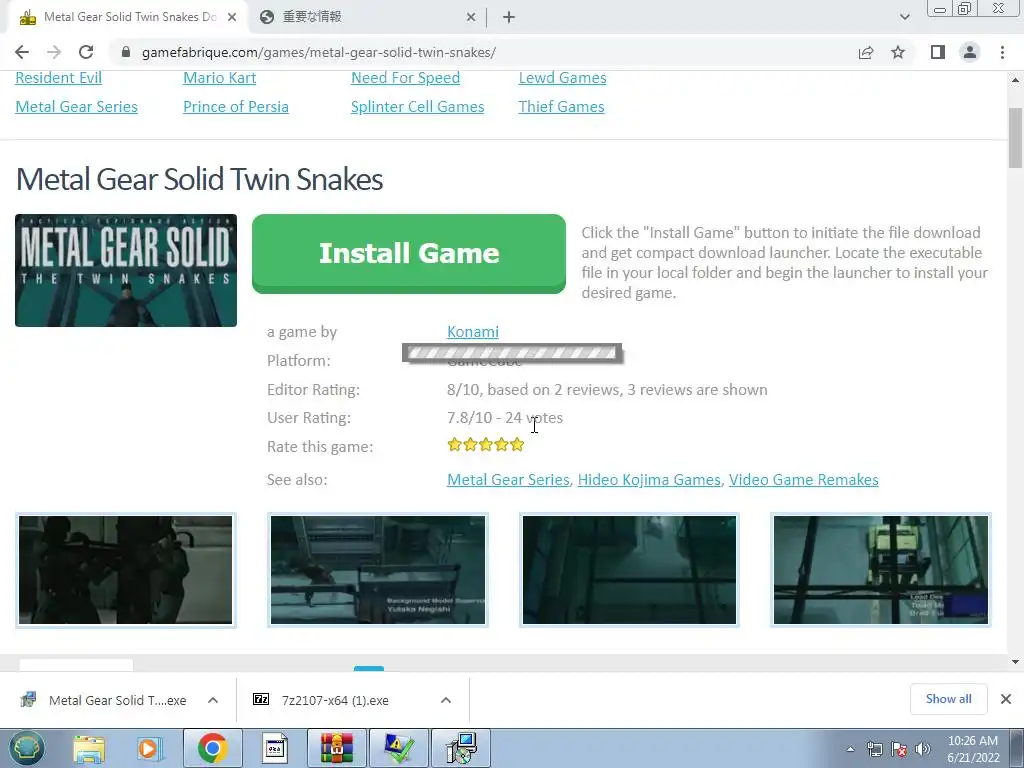The image size is (1024, 768).
Task: Click the Metal Gear Solid cover image
Action: coord(126,270)
